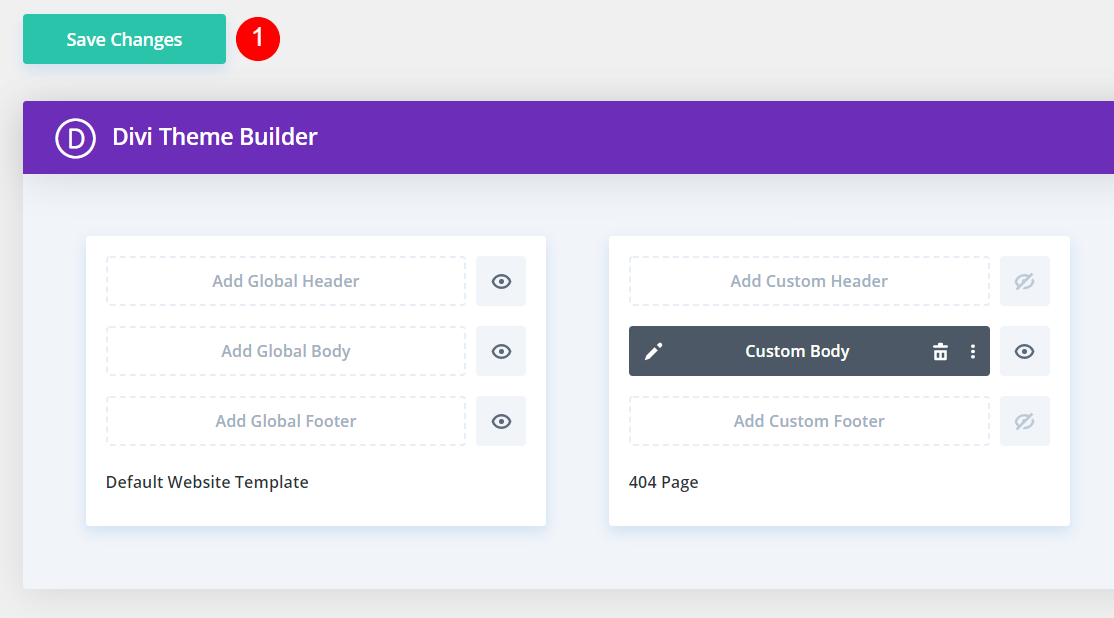Select the 404 Page template card

663,482
